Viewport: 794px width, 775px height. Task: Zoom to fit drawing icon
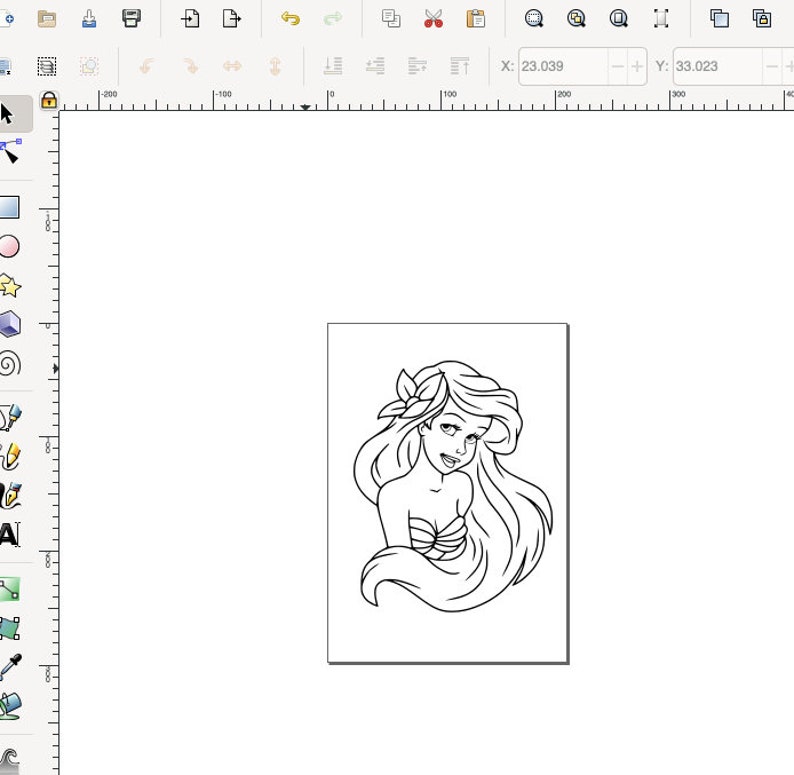tap(576, 19)
